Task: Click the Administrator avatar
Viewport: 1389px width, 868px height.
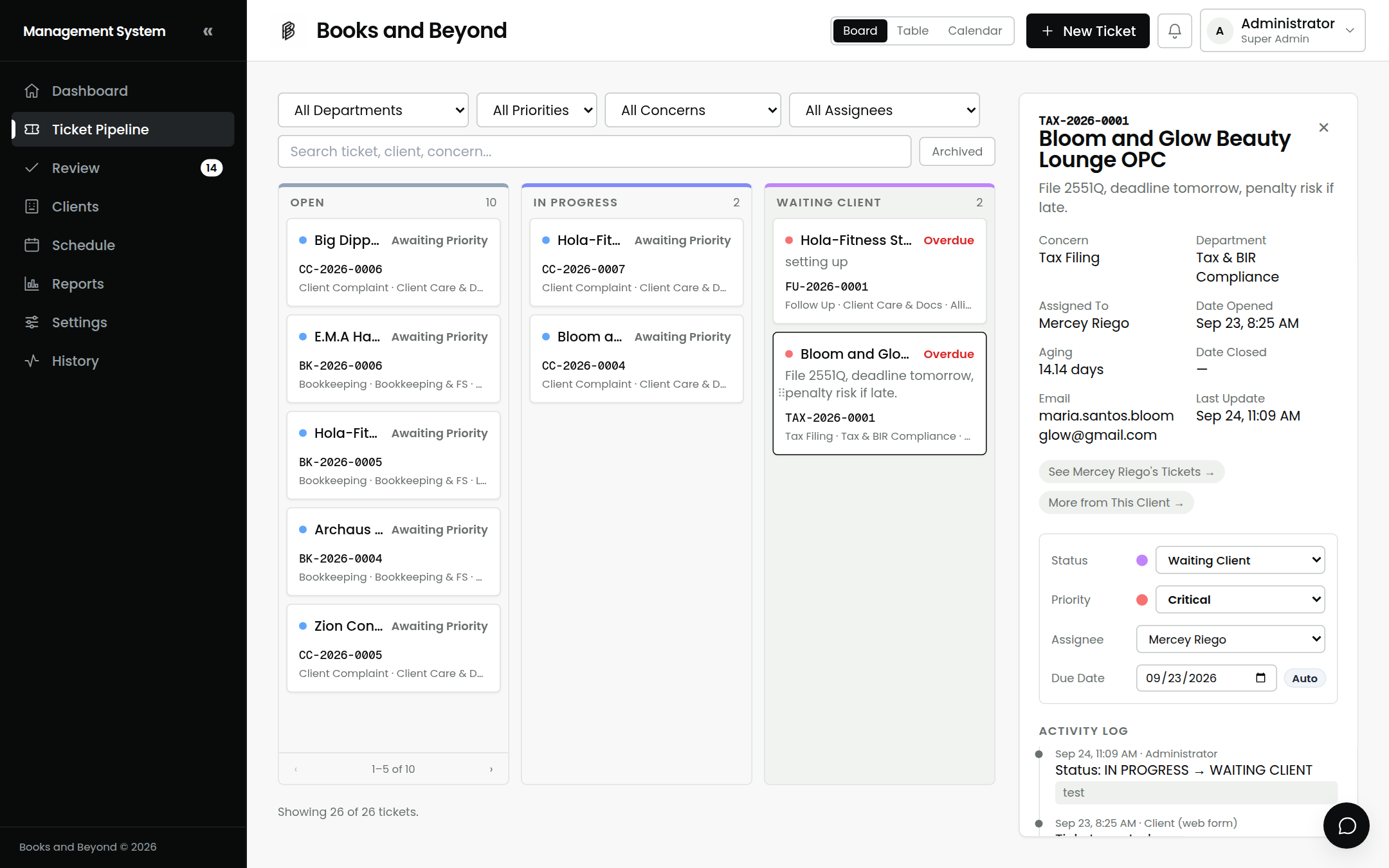Action: (x=1220, y=31)
